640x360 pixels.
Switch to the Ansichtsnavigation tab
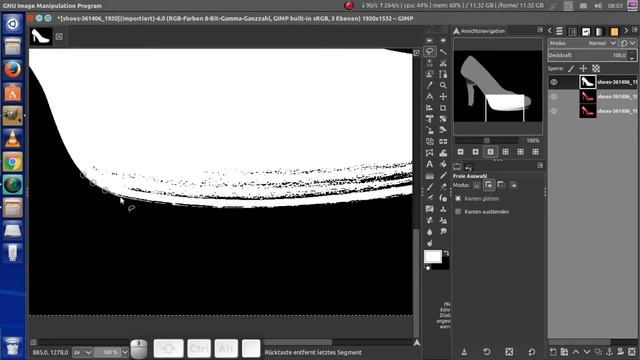[x=479, y=31]
